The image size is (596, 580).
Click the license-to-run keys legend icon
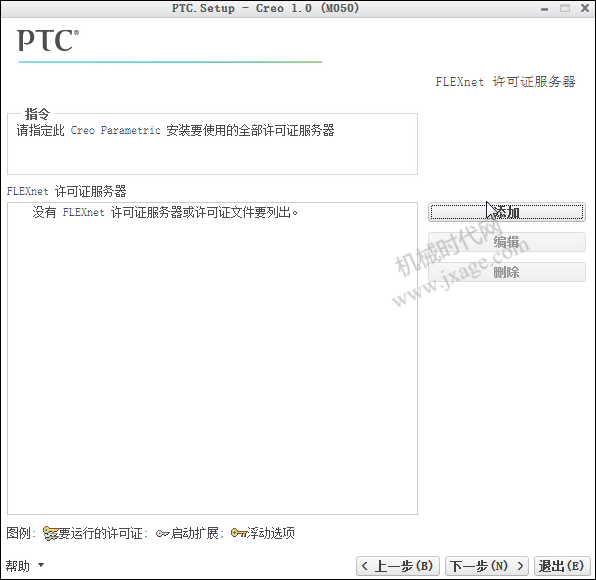pyautogui.click(x=50, y=533)
